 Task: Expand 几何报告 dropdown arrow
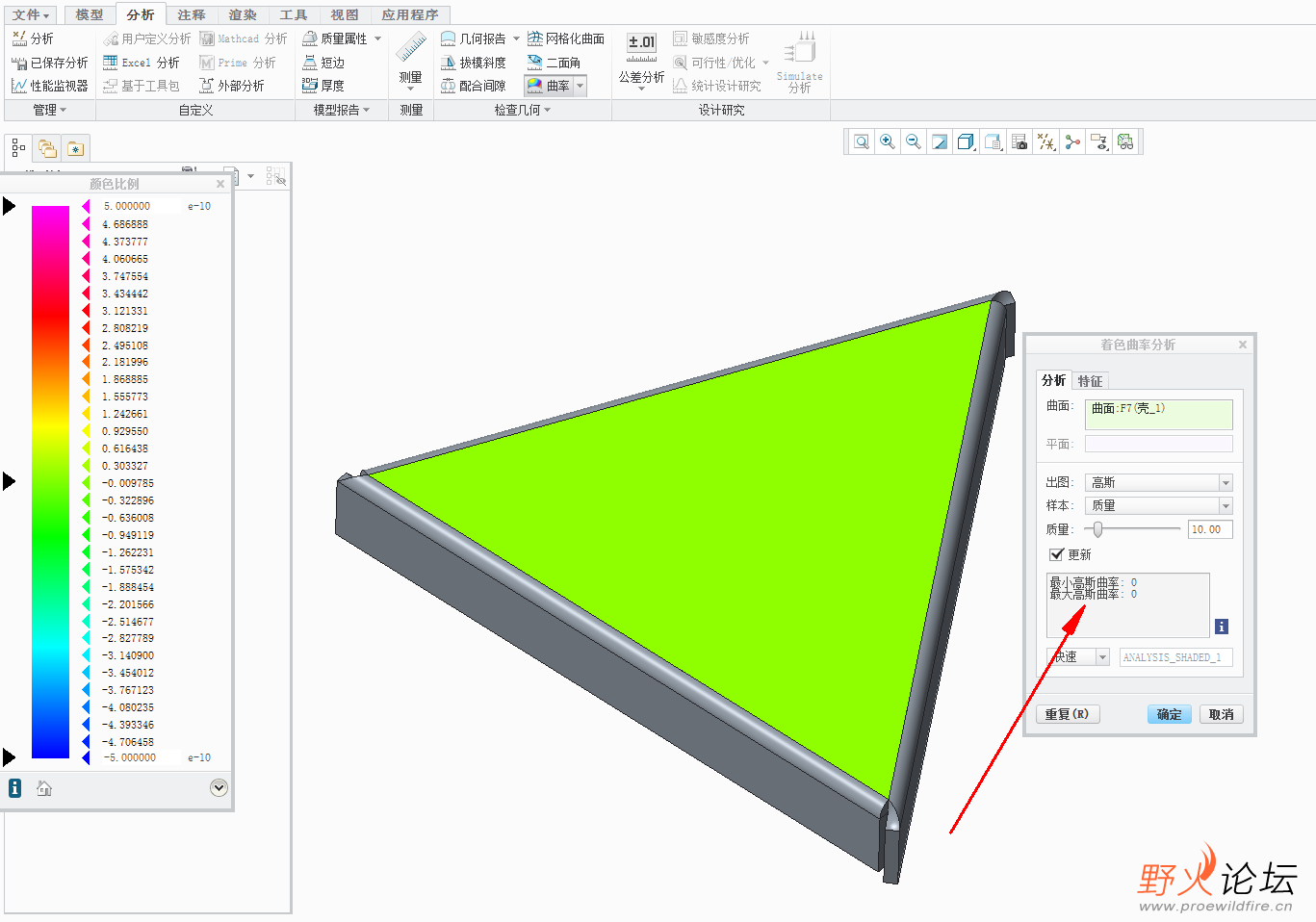point(516,38)
